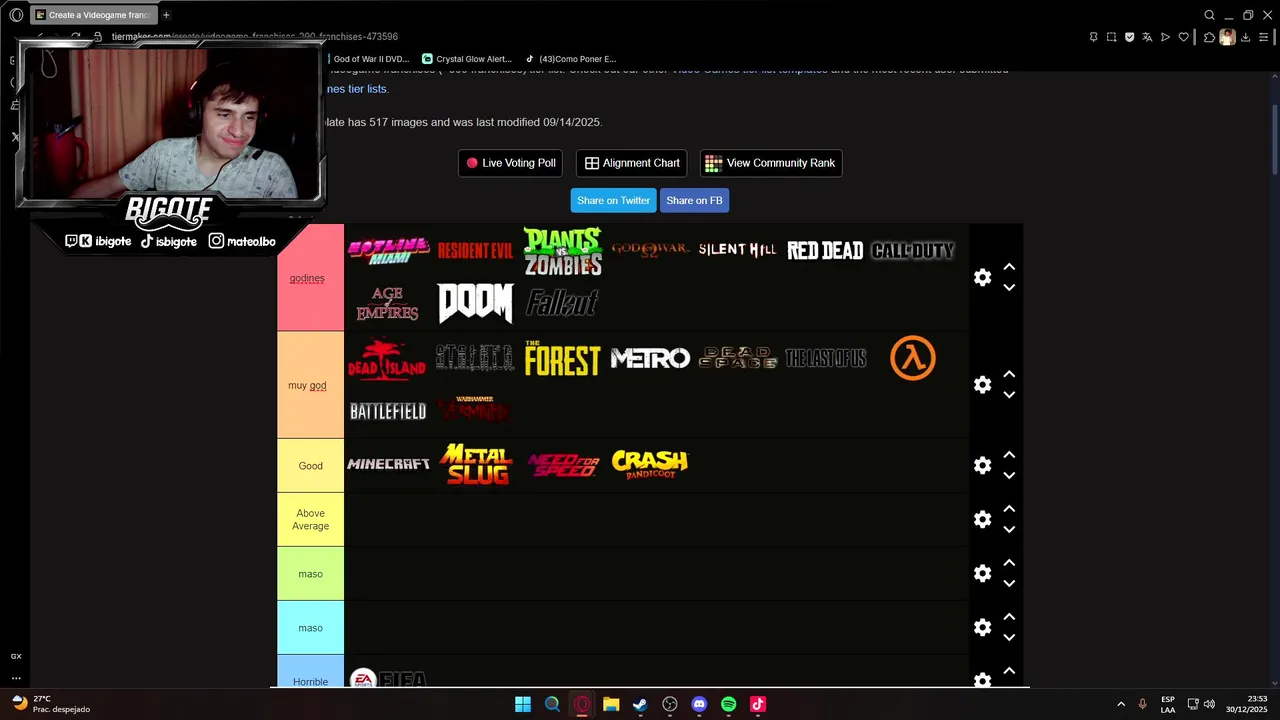This screenshot has width=1280, height=720.
Task: View Community Rank
Action: (x=771, y=163)
